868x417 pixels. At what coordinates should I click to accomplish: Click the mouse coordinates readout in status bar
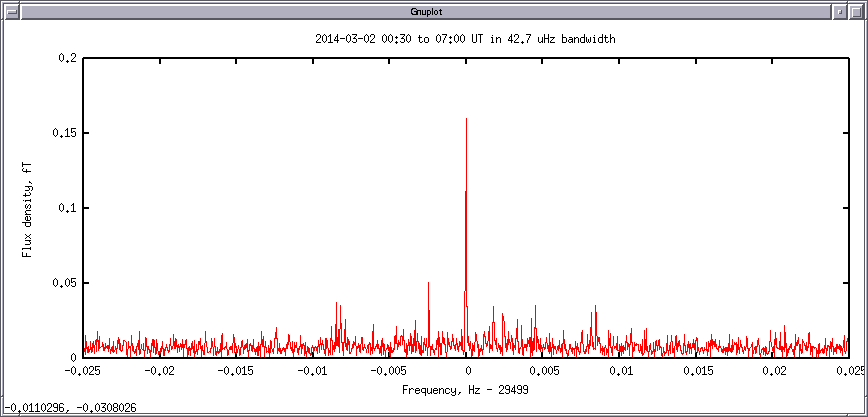(70, 408)
